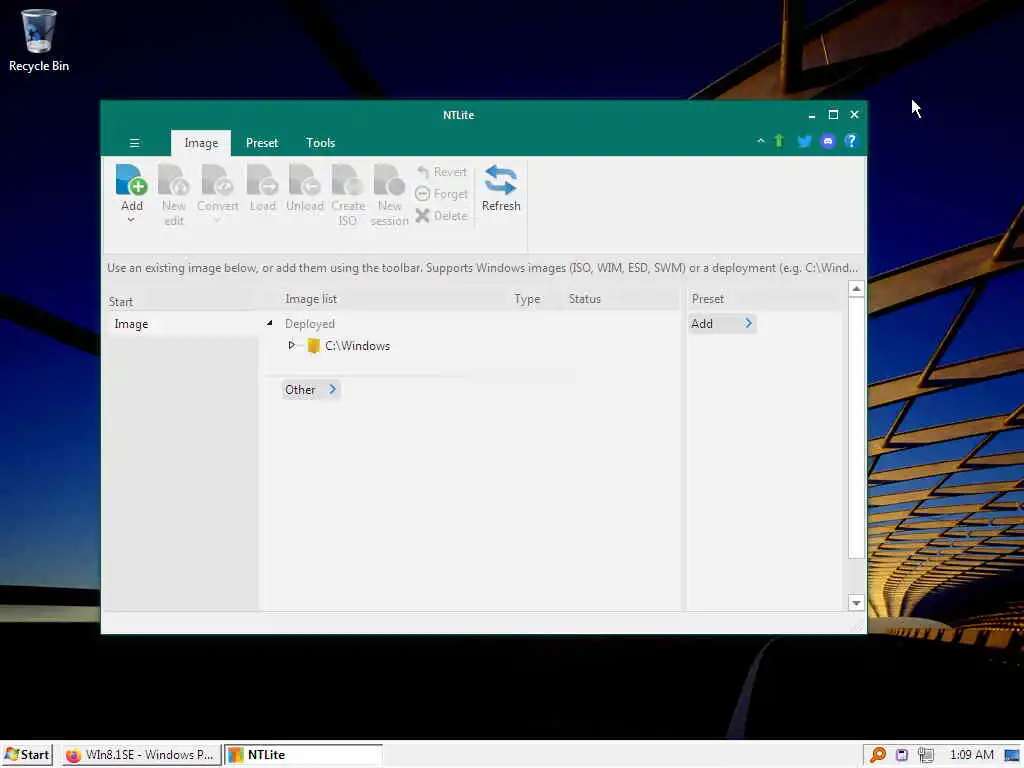Click the Delete toolbar item
This screenshot has width=1024, height=768.
point(442,216)
